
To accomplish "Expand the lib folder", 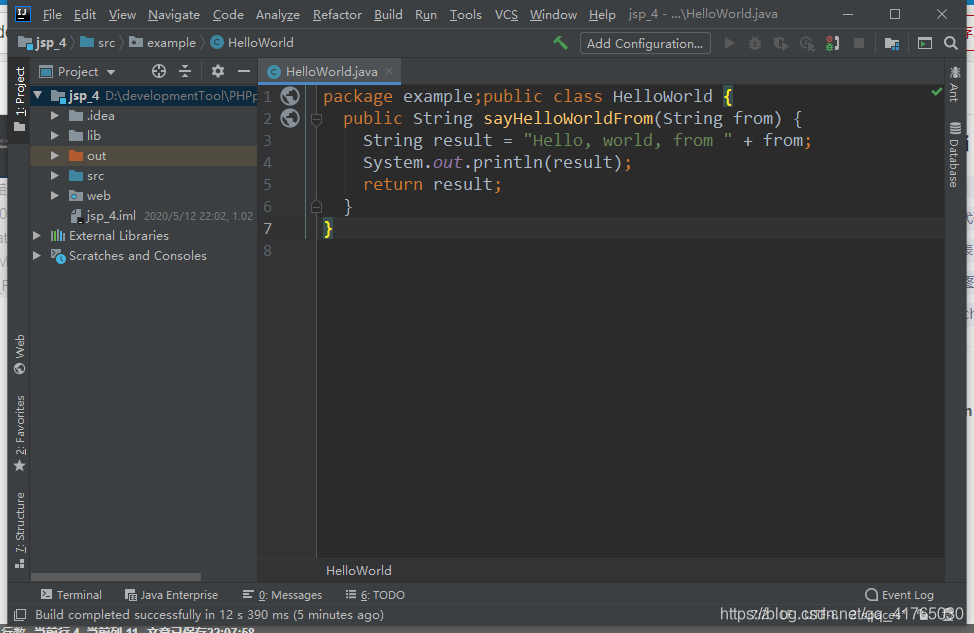I will coord(55,135).
